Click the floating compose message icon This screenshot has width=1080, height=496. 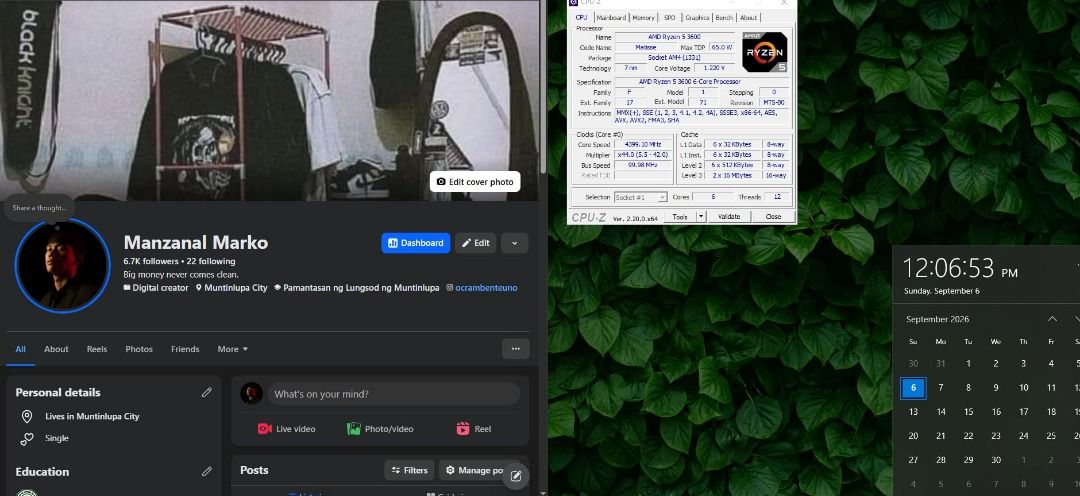click(515, 475)
